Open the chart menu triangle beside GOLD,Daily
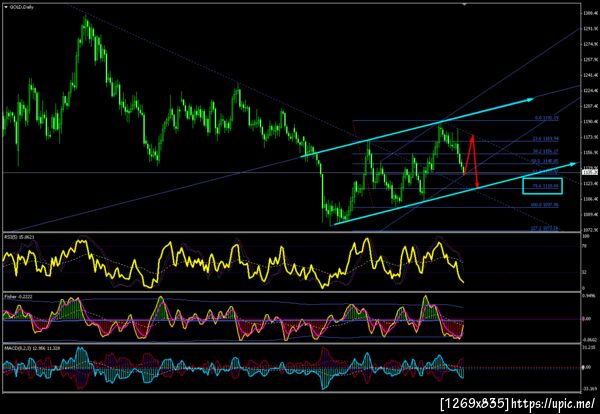This screenshot has width=600, height=414. coord(5,7)
